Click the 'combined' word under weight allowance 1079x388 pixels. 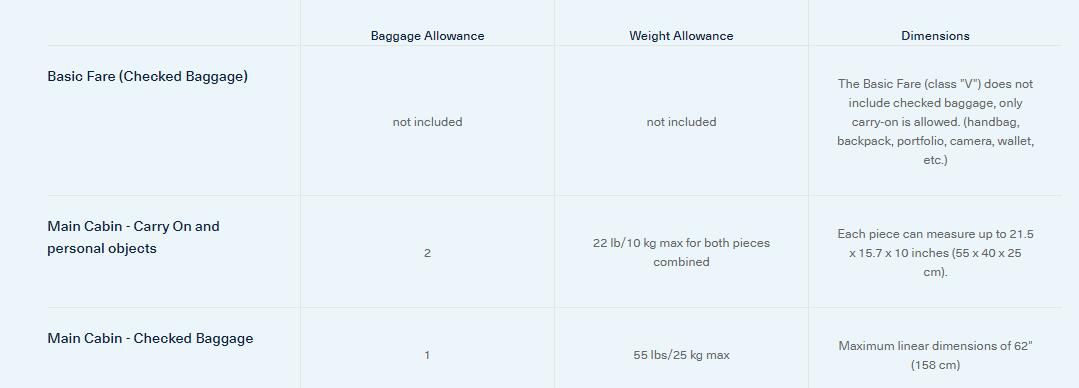coord(681,262)
